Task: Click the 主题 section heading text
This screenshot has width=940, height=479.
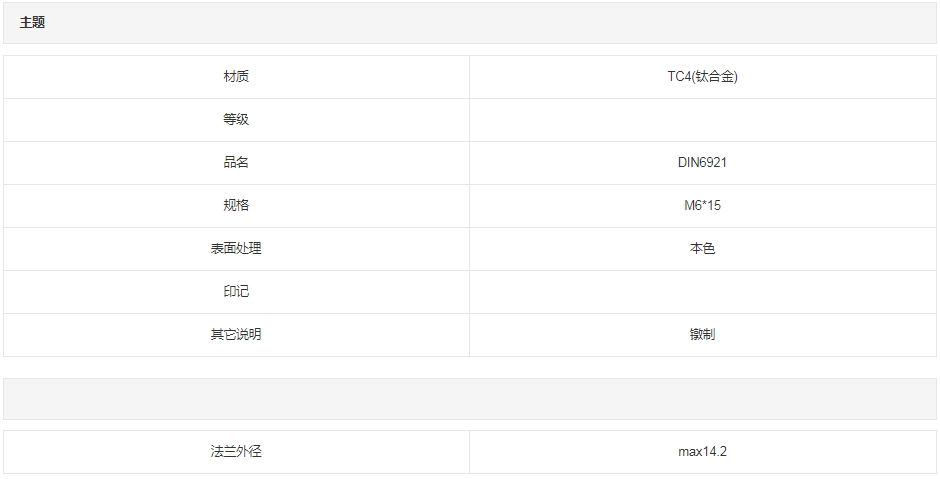Action: point(32,22)
